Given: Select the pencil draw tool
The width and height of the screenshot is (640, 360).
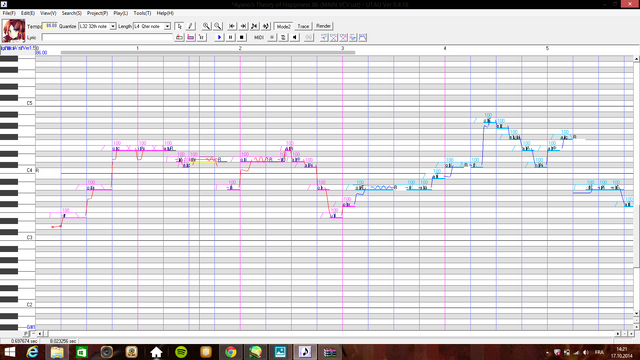Looking at the screenshot, I should point(190,26).
